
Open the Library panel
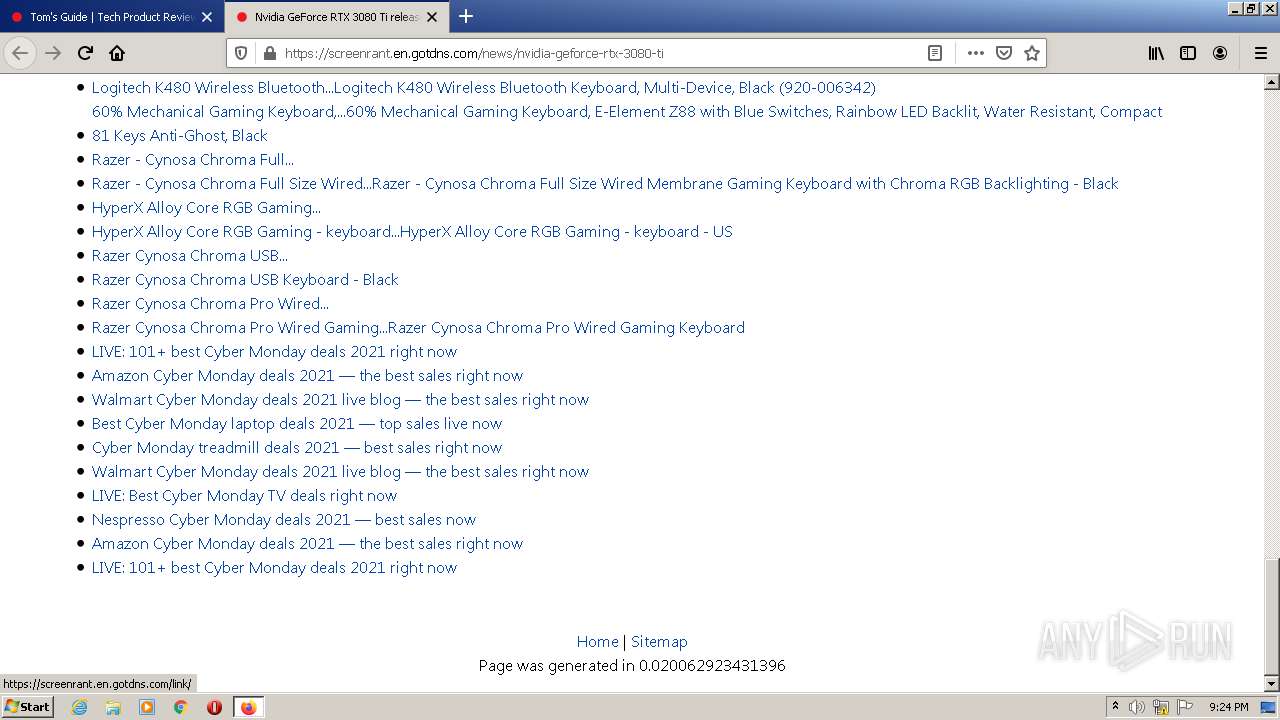point(1156,53)
